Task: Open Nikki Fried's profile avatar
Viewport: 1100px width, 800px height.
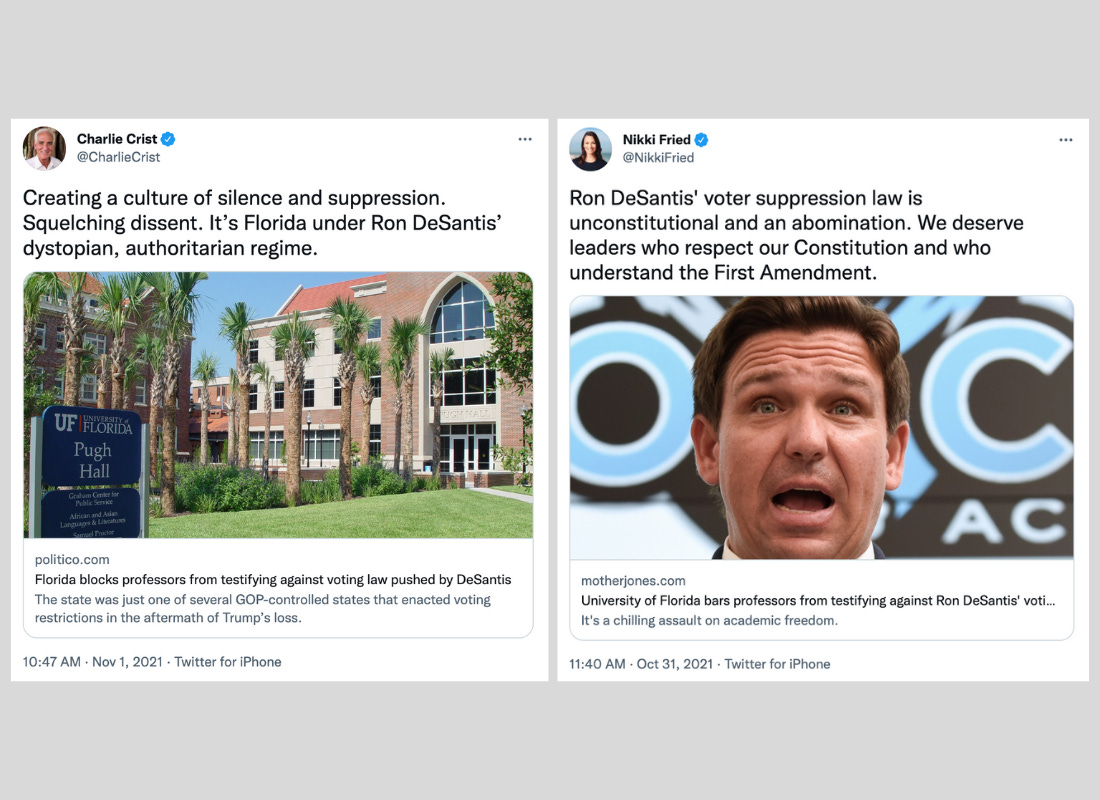Action: pos(591,149)
